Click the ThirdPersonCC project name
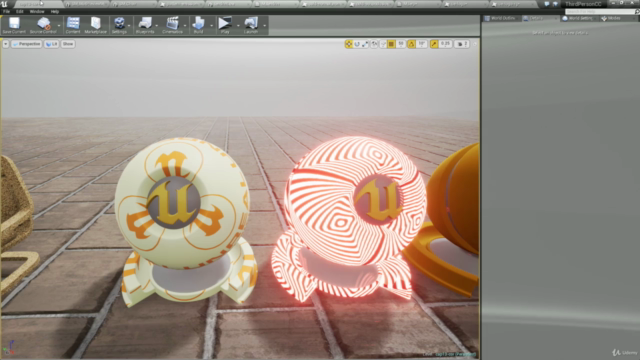The image size is (640, 360). click(x=583, y=4)
